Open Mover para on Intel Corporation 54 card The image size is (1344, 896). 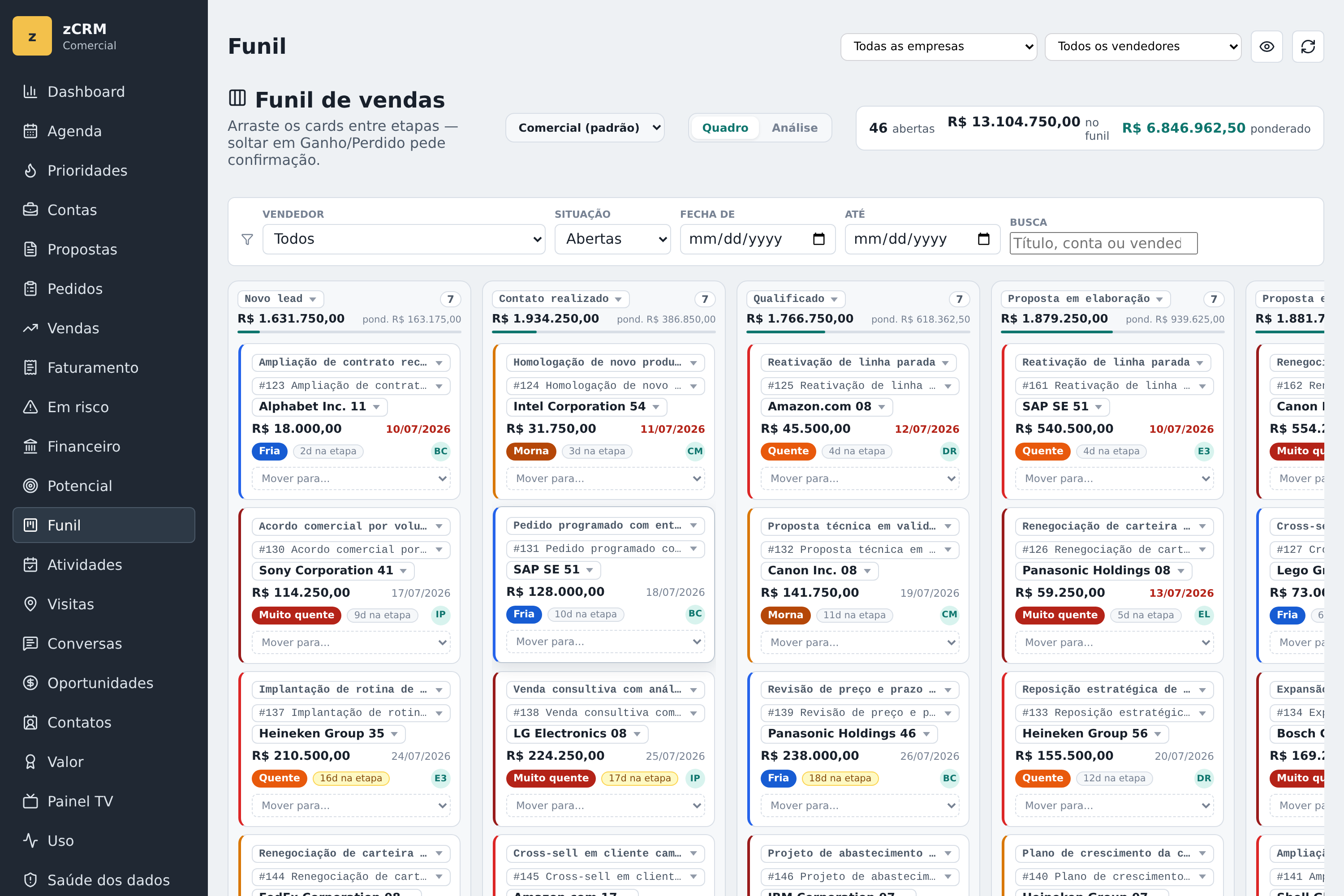click(x=605, y=478)
